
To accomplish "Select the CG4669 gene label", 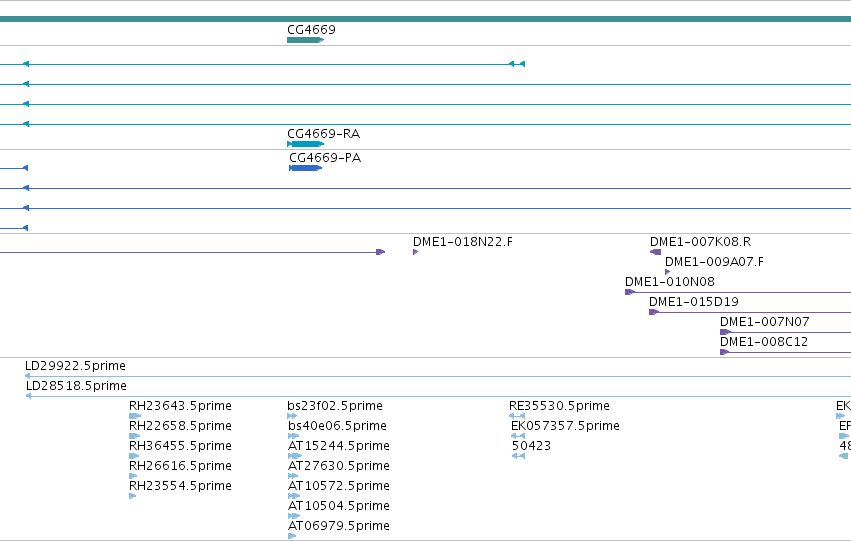I will (312, 29).
